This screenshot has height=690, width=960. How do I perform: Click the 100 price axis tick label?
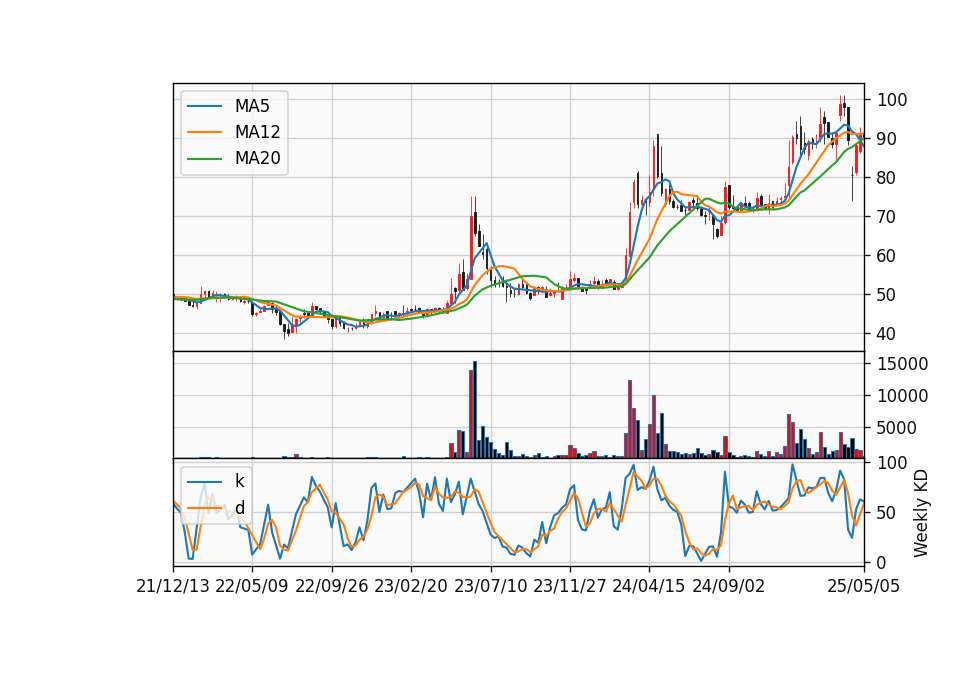coord(892,100)
